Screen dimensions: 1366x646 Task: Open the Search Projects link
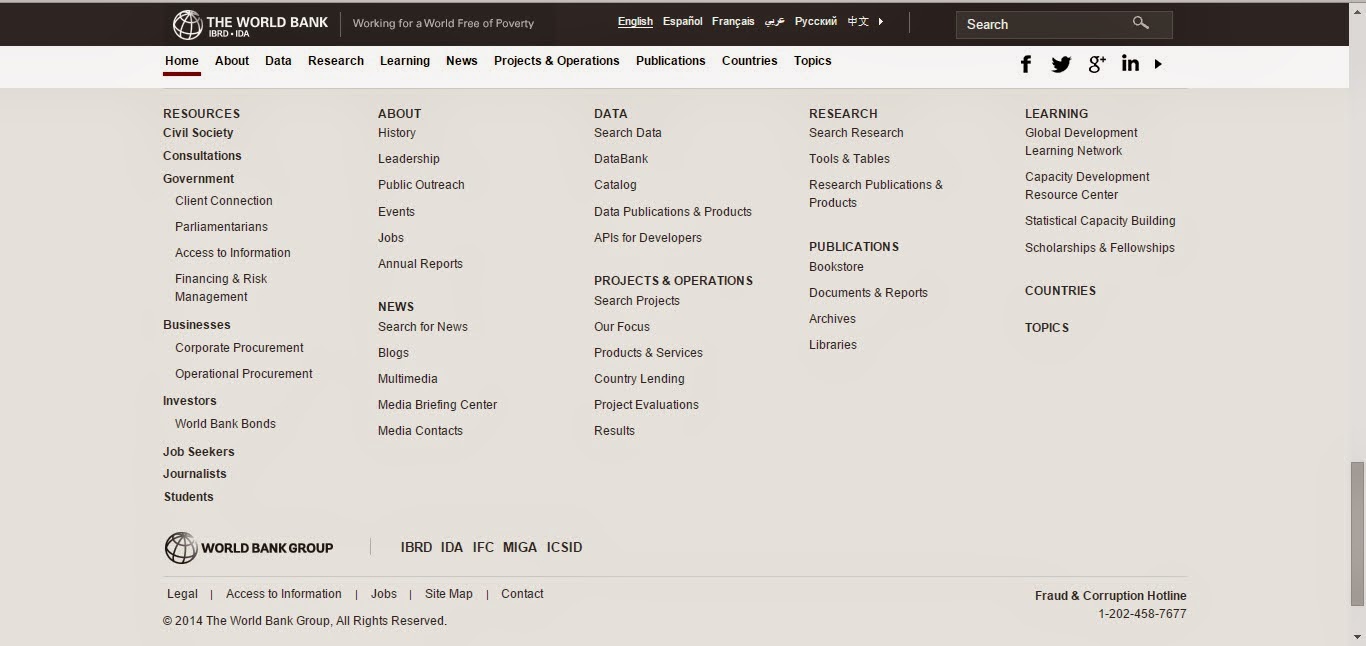point(637,301)
